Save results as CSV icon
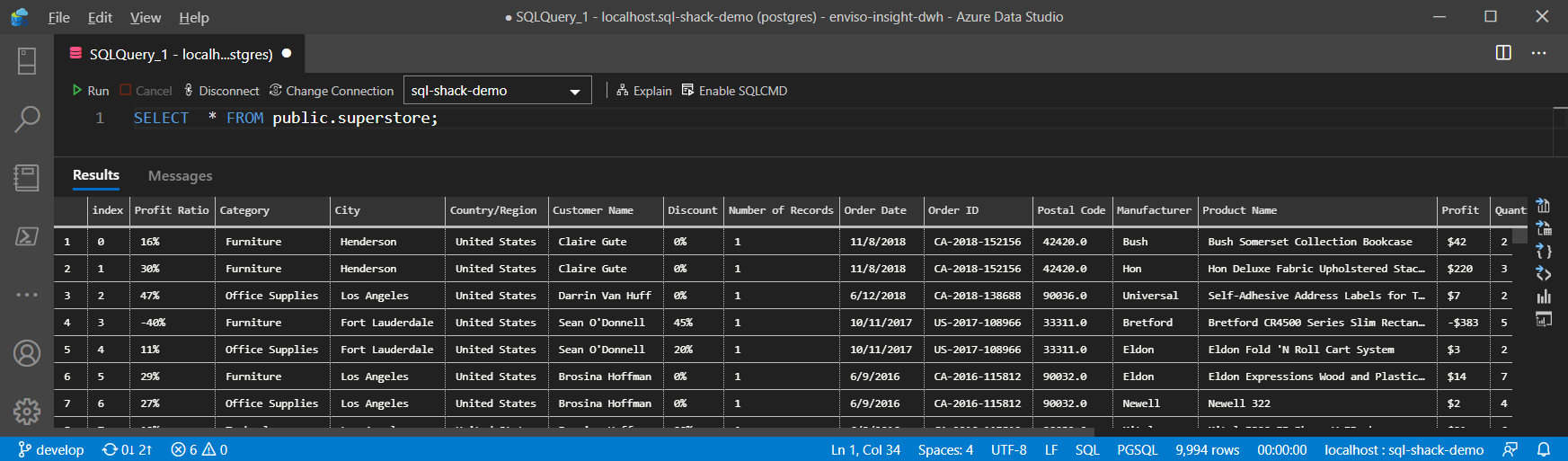 [x=1543, y=206]
